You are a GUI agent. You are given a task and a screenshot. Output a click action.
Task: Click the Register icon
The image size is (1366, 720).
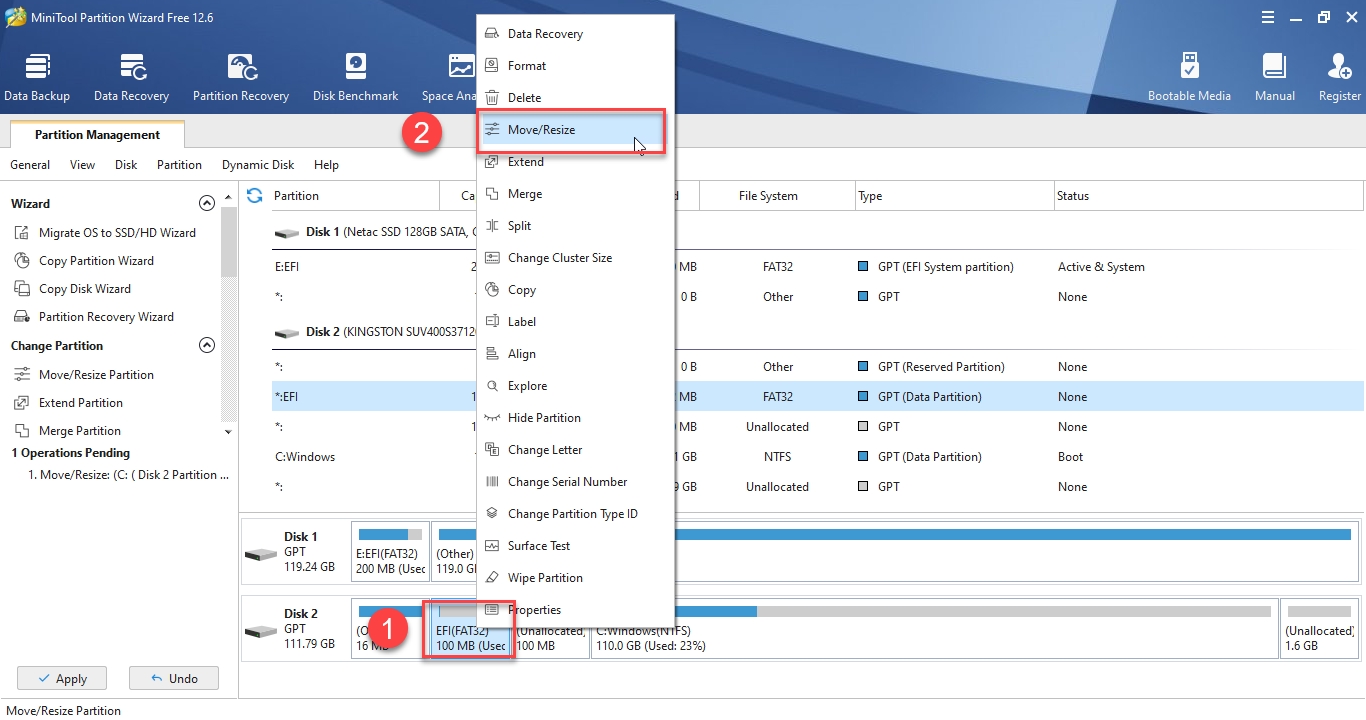[x=1339, y=78]
